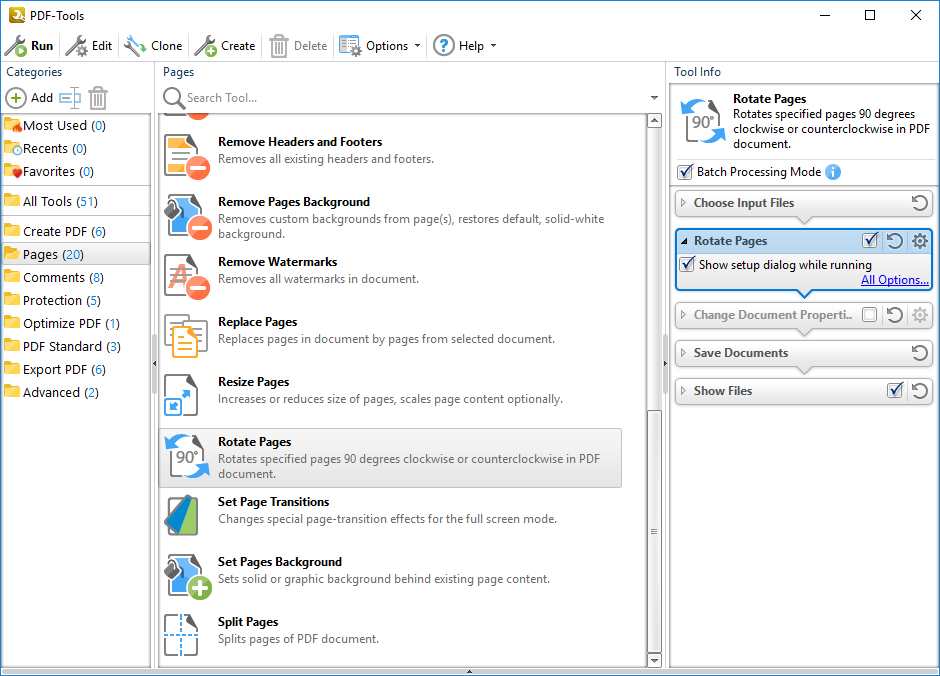This screenshot has height=676, width=940.
Task: Open the All Options link
Action: [894, 280]
